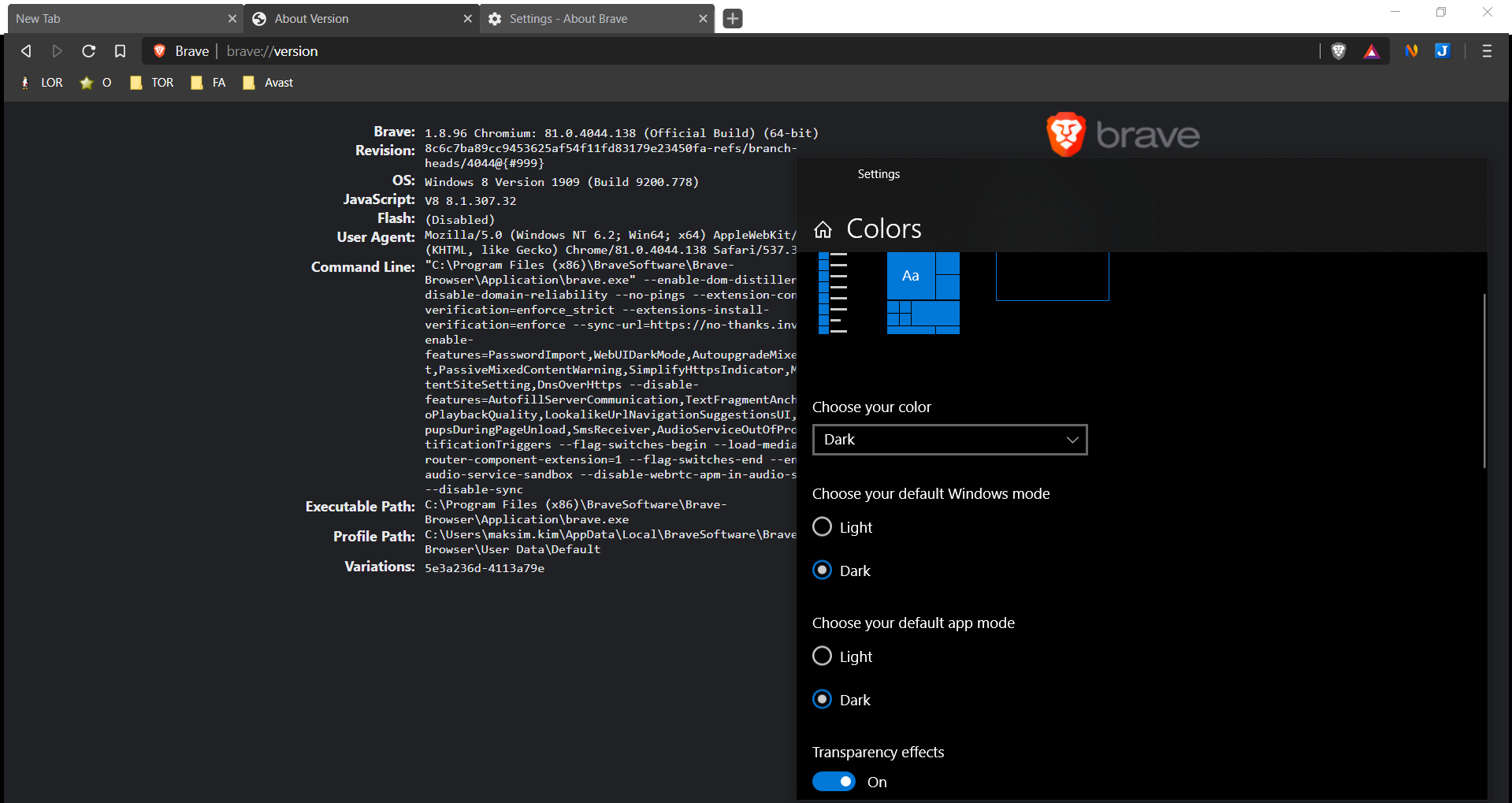Click the Settings home icon beside Colors
Viewport: 1512px width, 803px height.
tap(823, 229)
